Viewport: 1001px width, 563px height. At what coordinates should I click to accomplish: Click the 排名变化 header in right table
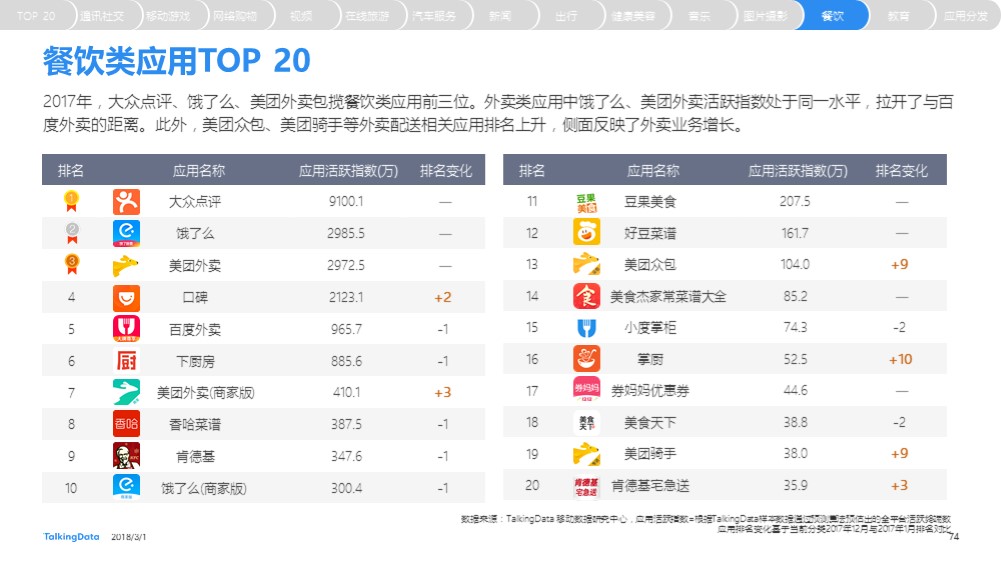901,170
